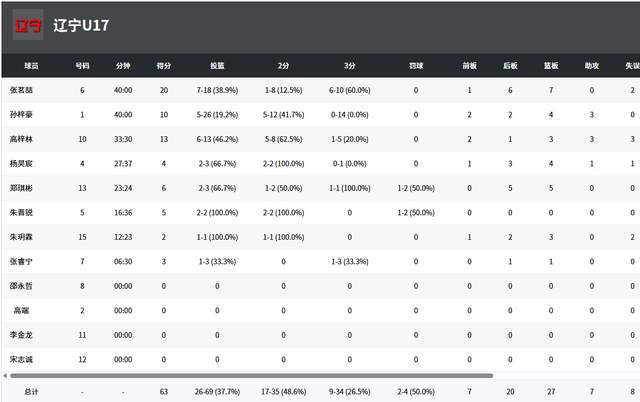The width and height of the screenshot is (640, 402).
Task: Click the 篮板 column header
Action: (x=551, y=66)
